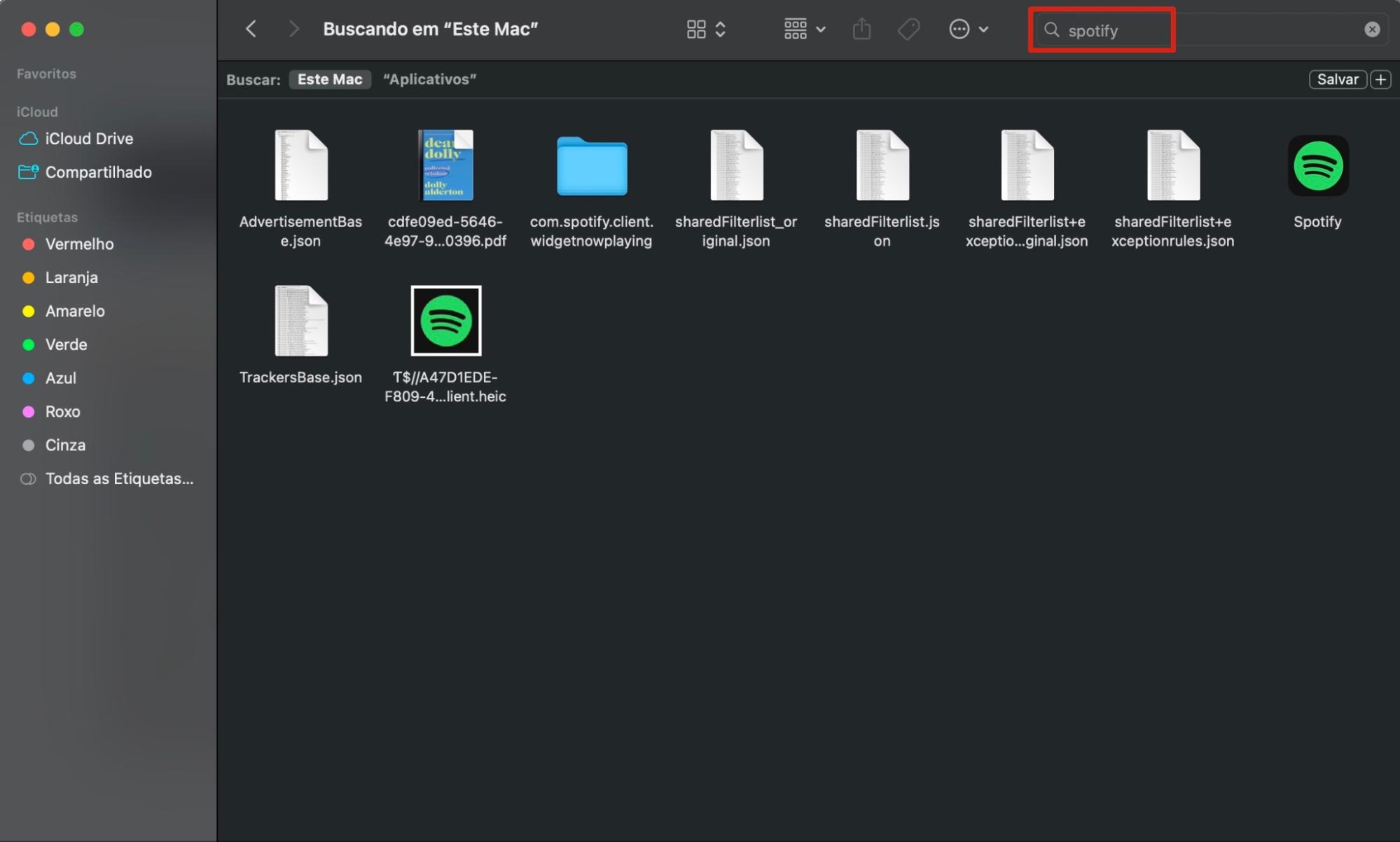Open iCloud Drive in the sidebar
This screenshot has height=842, width=1400.
88,138
